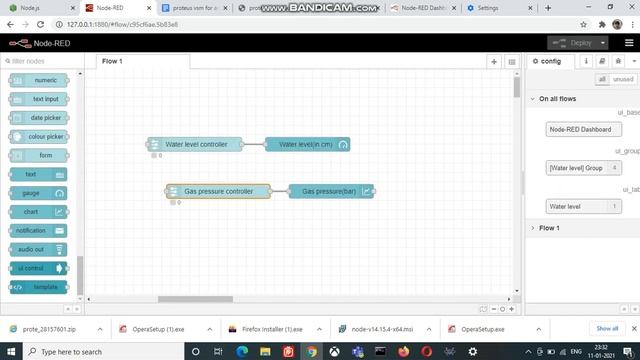Show all config nodes filter
This screenshot has width=640, height=360.
[602, 79]
